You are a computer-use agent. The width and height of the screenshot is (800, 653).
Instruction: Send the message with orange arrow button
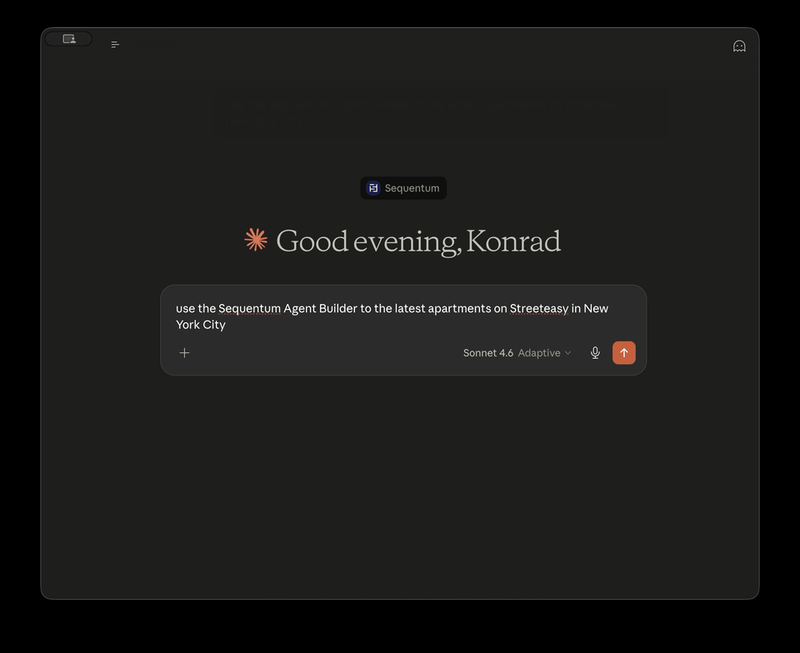(624, 353)
